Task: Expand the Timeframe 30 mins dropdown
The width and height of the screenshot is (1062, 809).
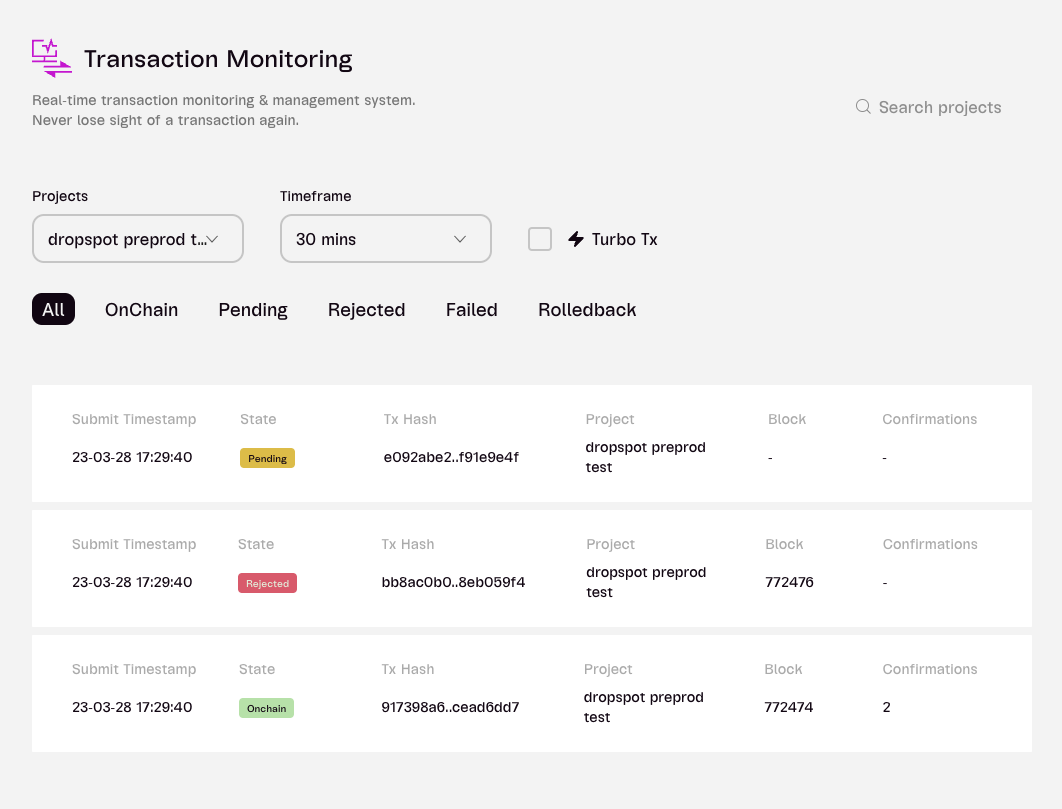Action: coord(385,238)
